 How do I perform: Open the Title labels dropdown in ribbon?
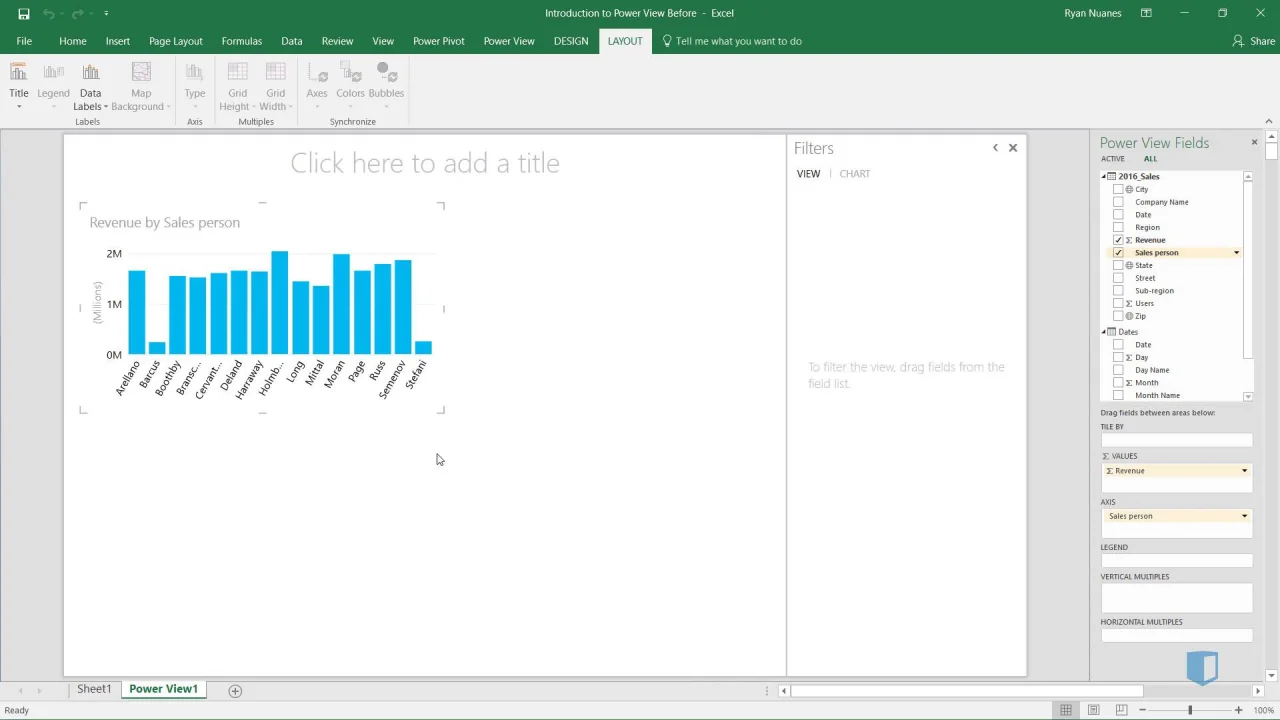tap(19, 87)
